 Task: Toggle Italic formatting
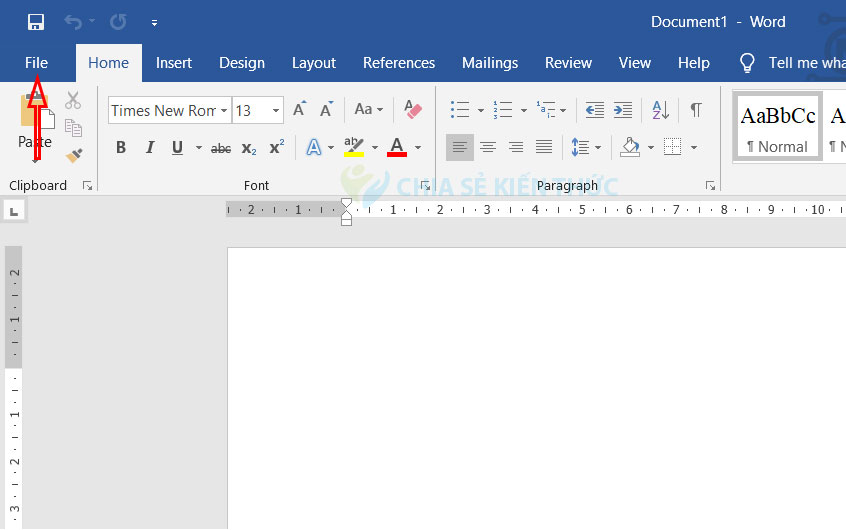click(x=150, y=148)
